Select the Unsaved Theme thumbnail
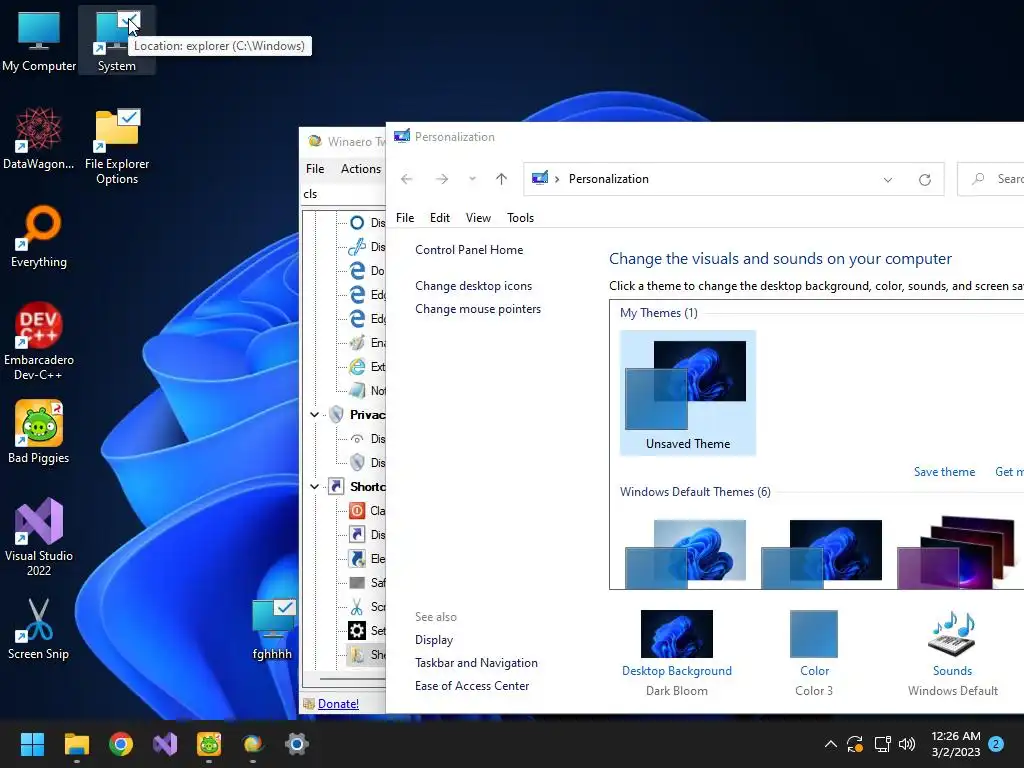The height and width of the screenshot is (768, 1024). 688,392
